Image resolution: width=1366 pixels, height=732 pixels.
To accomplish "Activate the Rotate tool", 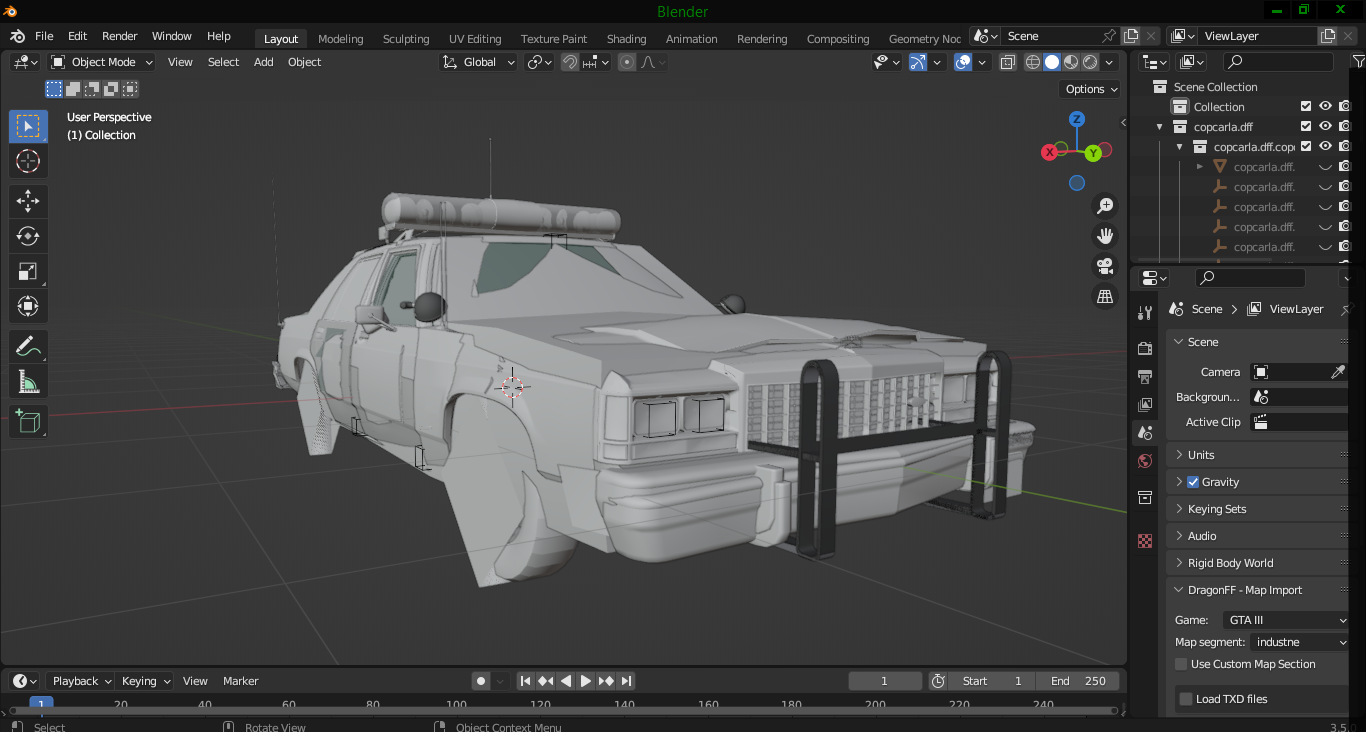I will pyautogui.click(x=28, y=236).
